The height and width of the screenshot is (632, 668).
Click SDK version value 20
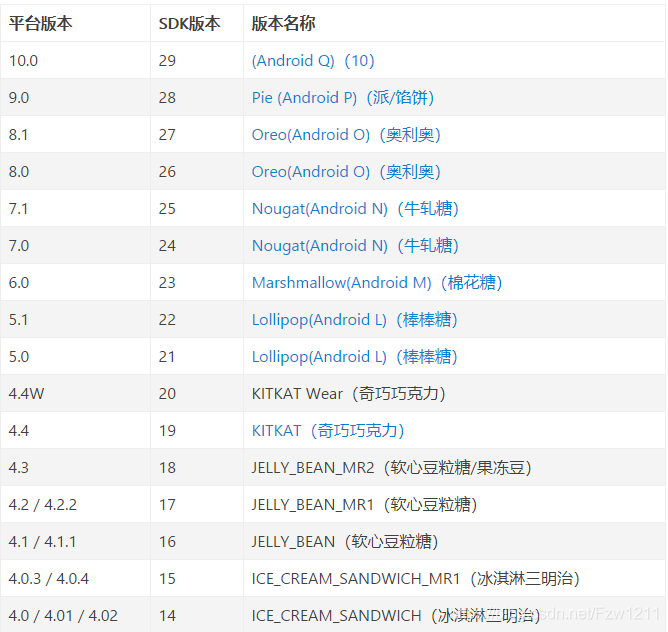[x=167, y=394]
